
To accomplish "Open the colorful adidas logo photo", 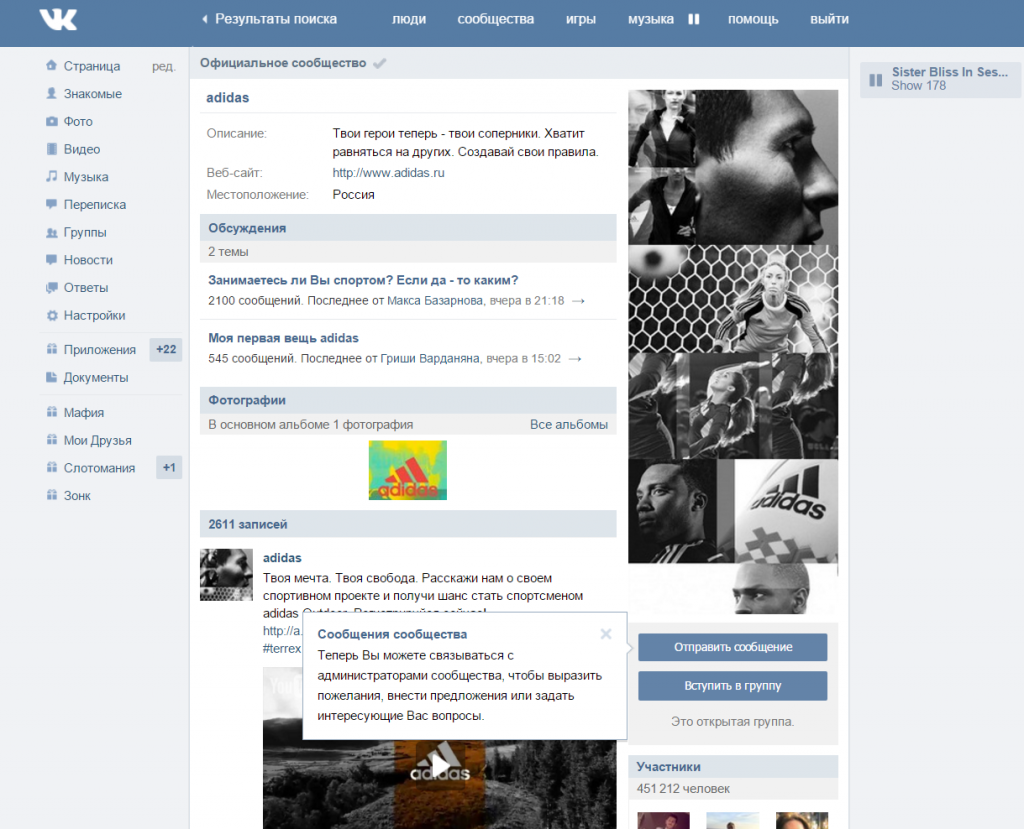I will (407, 470).
